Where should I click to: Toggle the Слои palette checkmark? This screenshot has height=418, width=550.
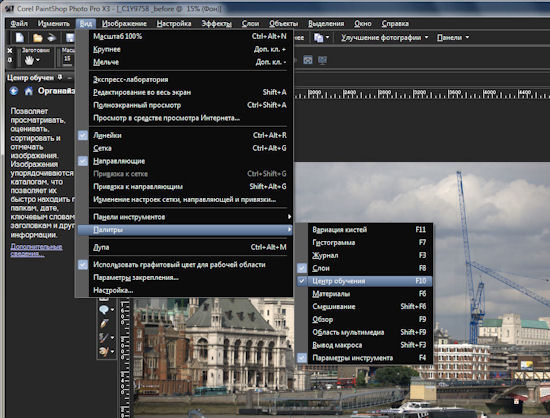(x=302, y=268)
